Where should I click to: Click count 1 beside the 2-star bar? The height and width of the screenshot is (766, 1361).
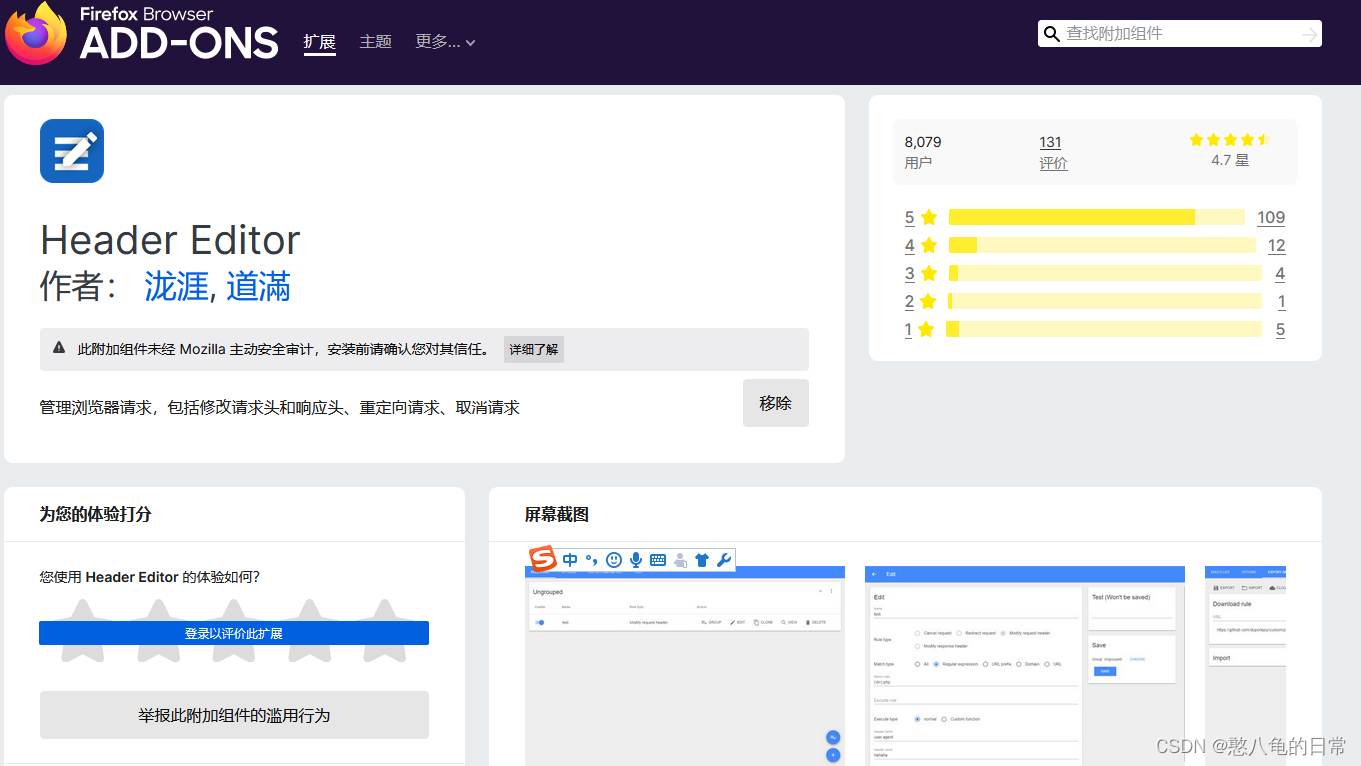[x=1281, y=301]
